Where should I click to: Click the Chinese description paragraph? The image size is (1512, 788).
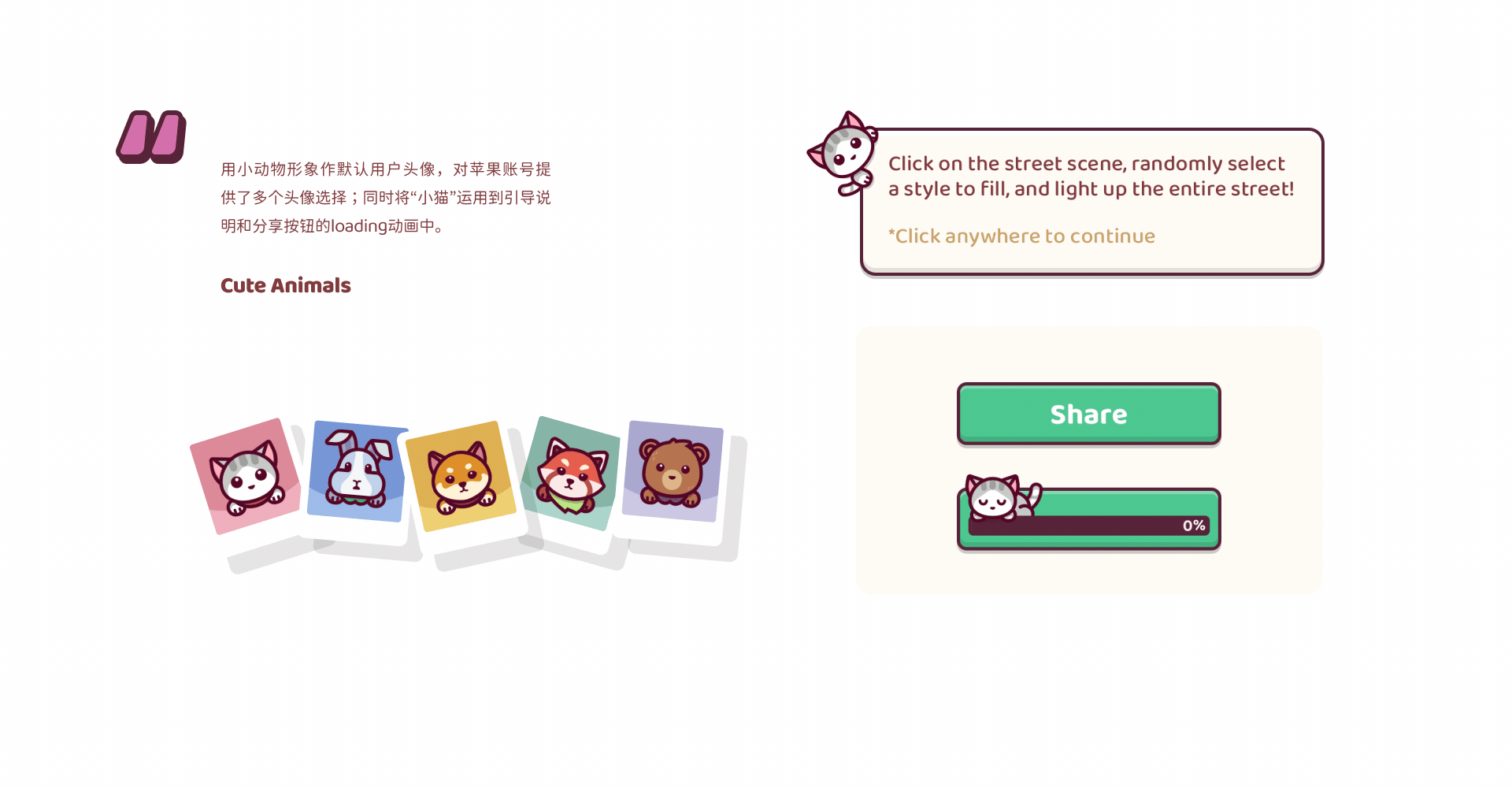[386, 197]
